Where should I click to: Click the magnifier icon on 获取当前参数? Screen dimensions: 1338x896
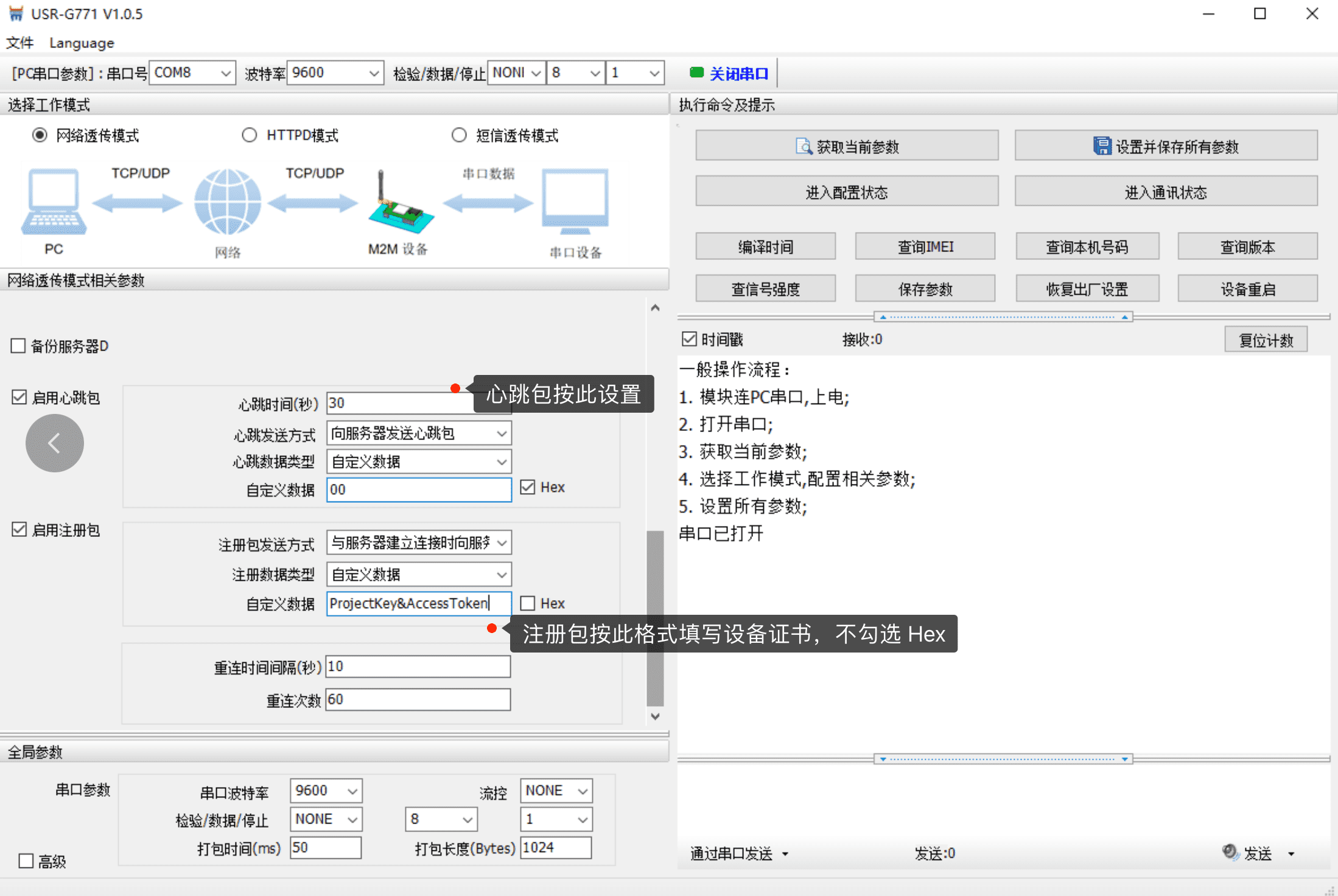[804, 147]
